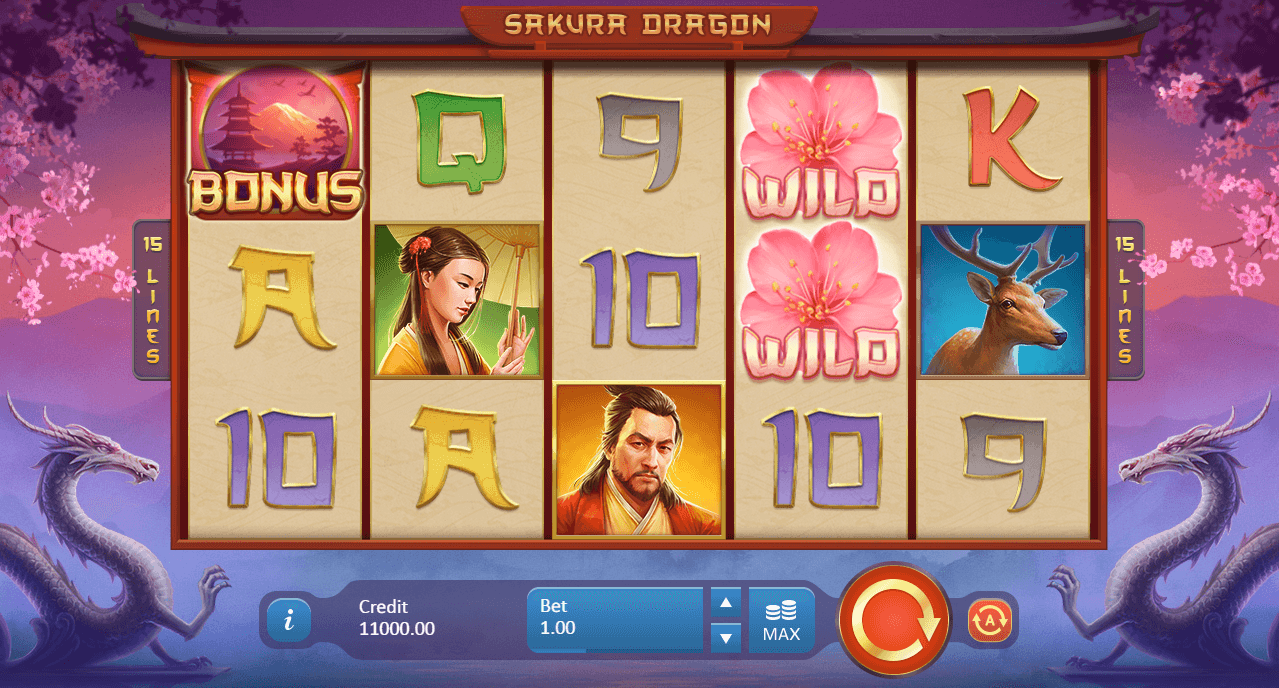The height and width of the screenshot is (688, 1279).
Task: Increase bet with up arrow
Action: pos(726,603)
